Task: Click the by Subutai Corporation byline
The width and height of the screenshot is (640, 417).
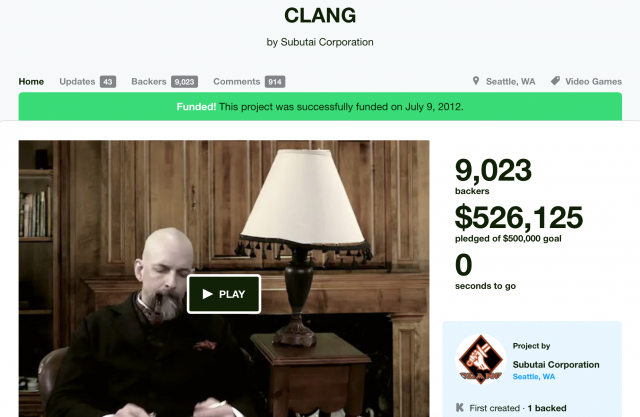Action: click(x=320, y=42)
